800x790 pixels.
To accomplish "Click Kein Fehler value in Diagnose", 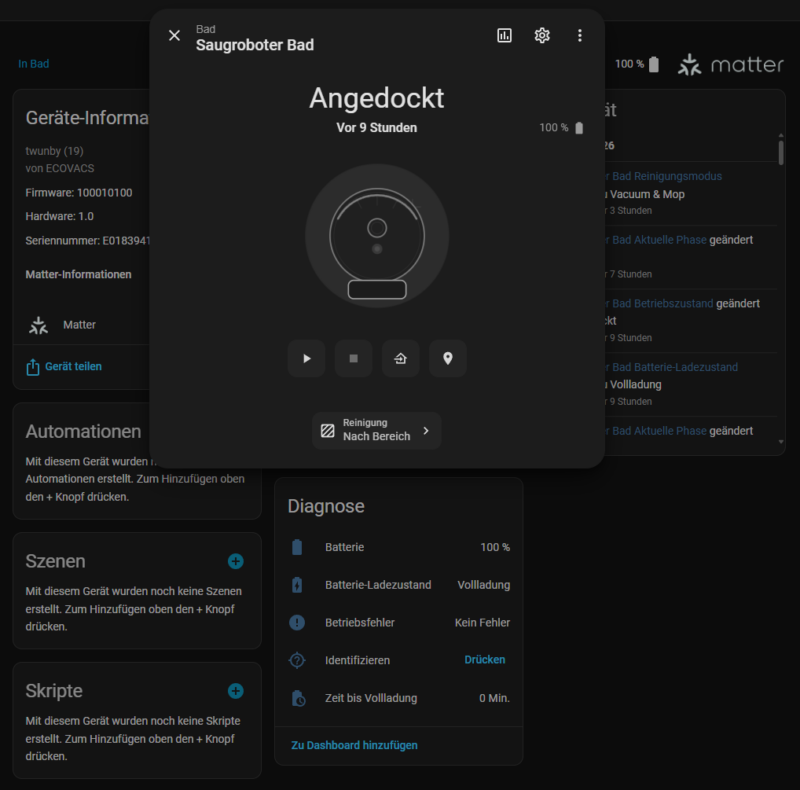I will pos(482,623).
